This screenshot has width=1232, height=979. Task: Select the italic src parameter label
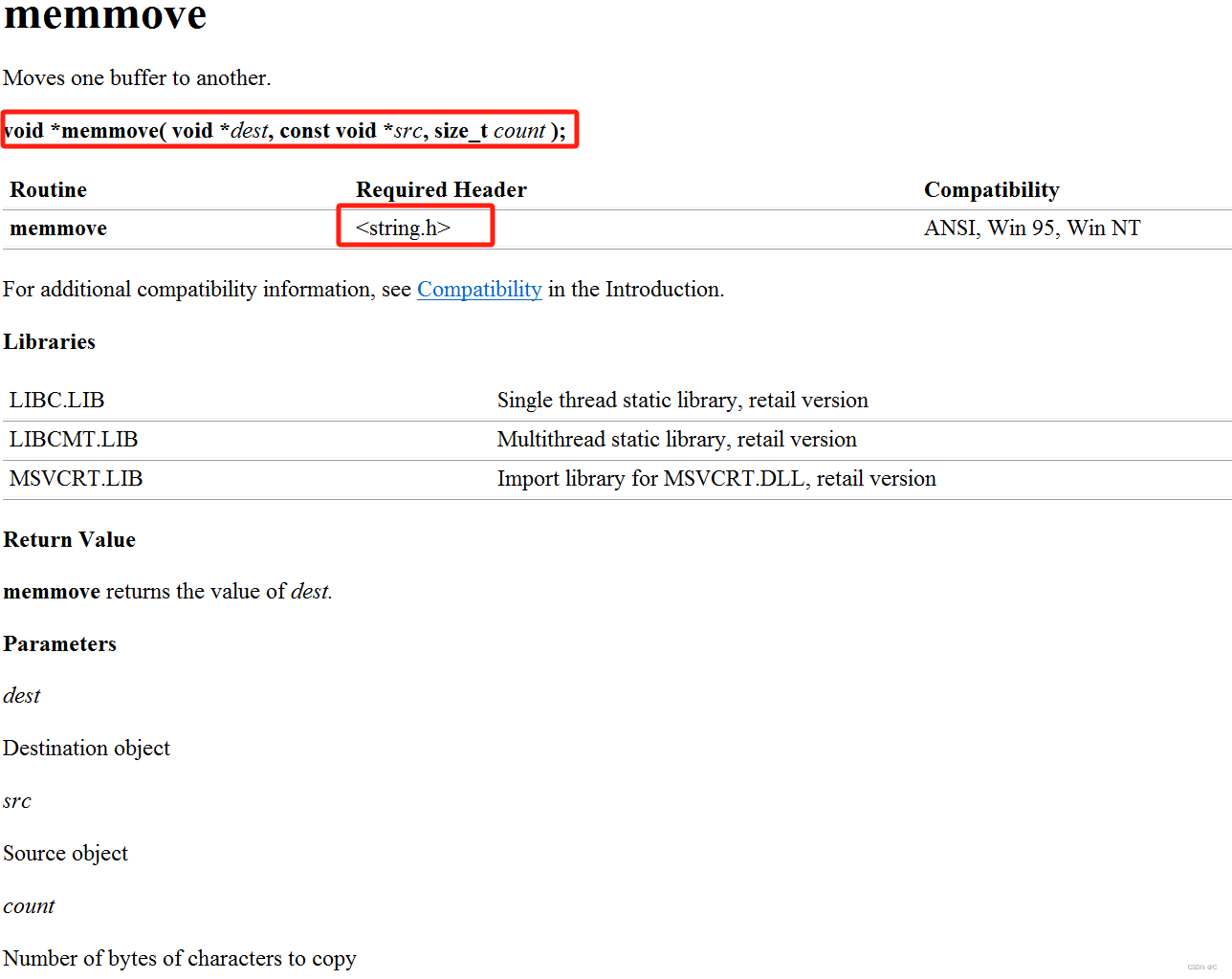pyautogui.click(x=16, y=801)
